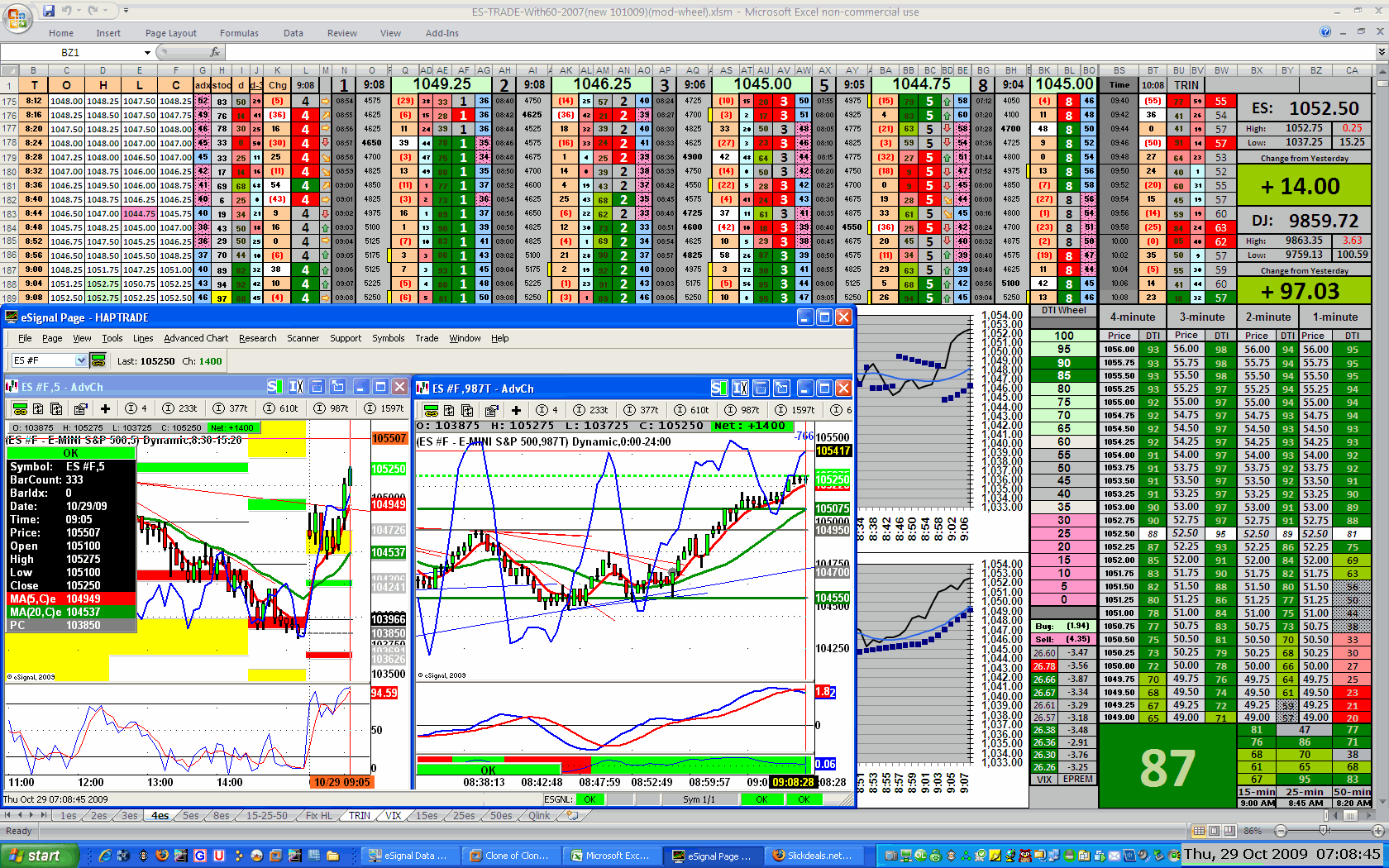Viewport: 1389px width, 868px height.
Task: Select the 4 interval in ES #F,987T toolbar
Action: click(x=548, y=410)
